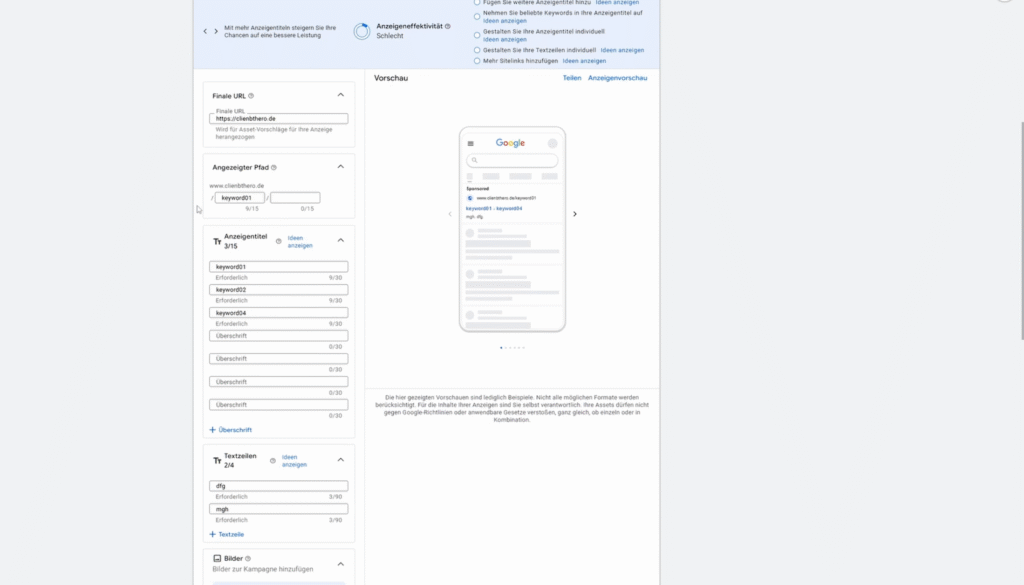
Task: Open 'Ideen anzeigen' for Textzeilen individuell tip
Action: tap(622, 50)
